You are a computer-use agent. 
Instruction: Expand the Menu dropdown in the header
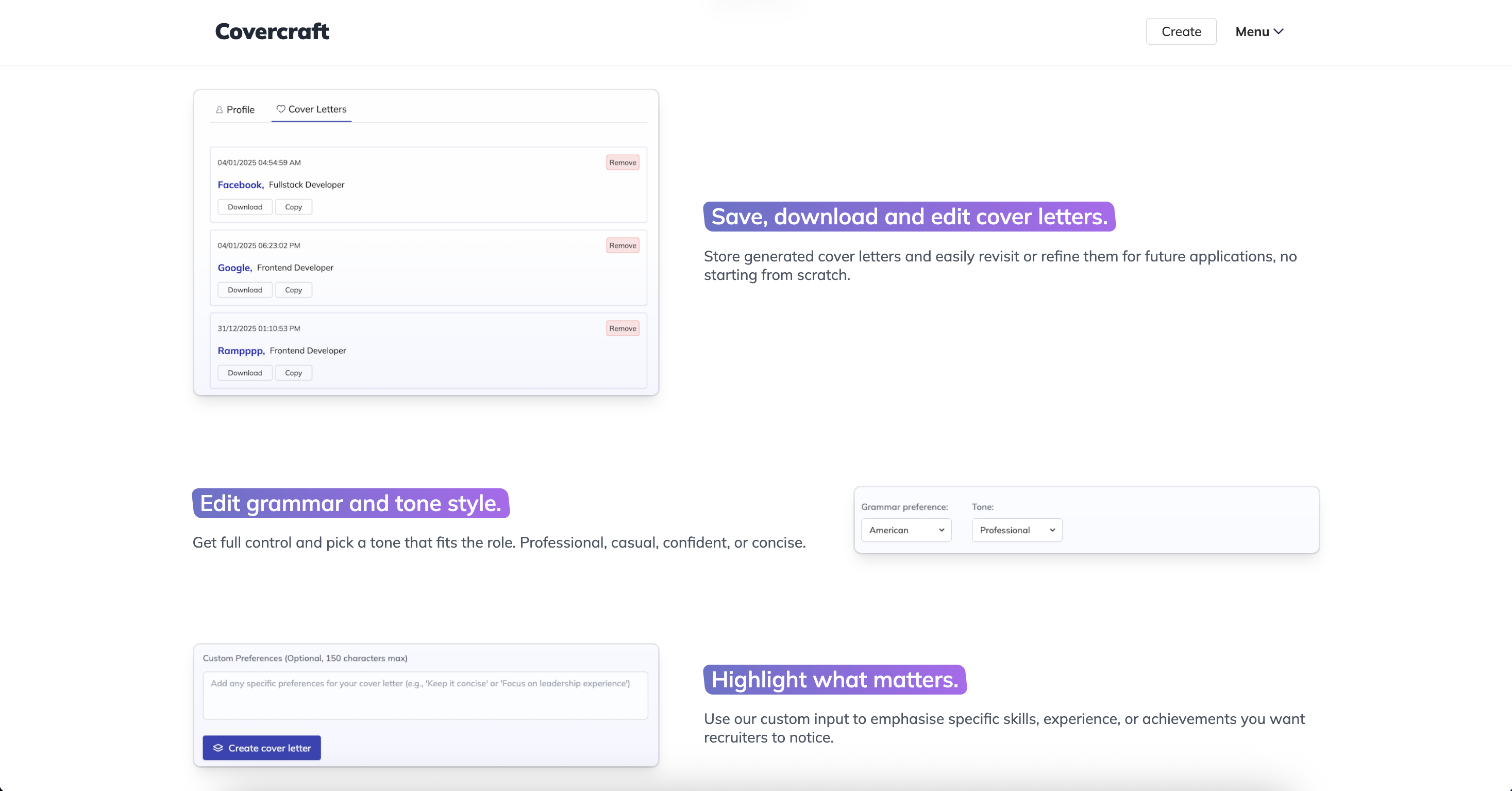[x=1258, y=31]
